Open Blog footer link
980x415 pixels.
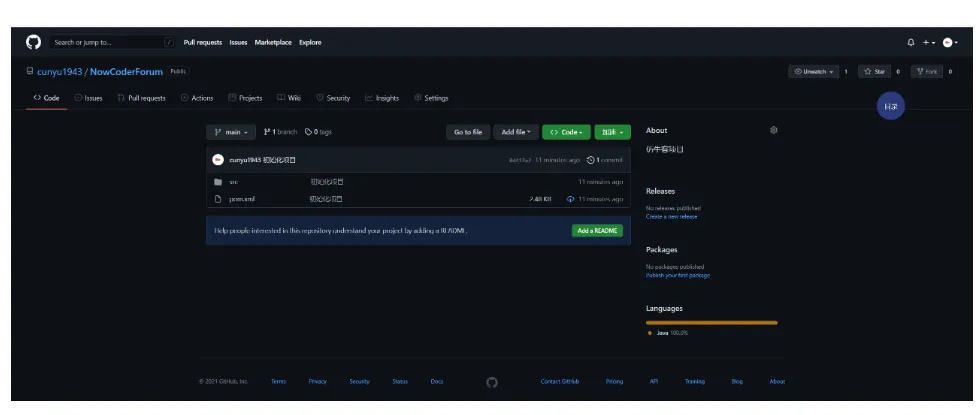click(737, 381)
